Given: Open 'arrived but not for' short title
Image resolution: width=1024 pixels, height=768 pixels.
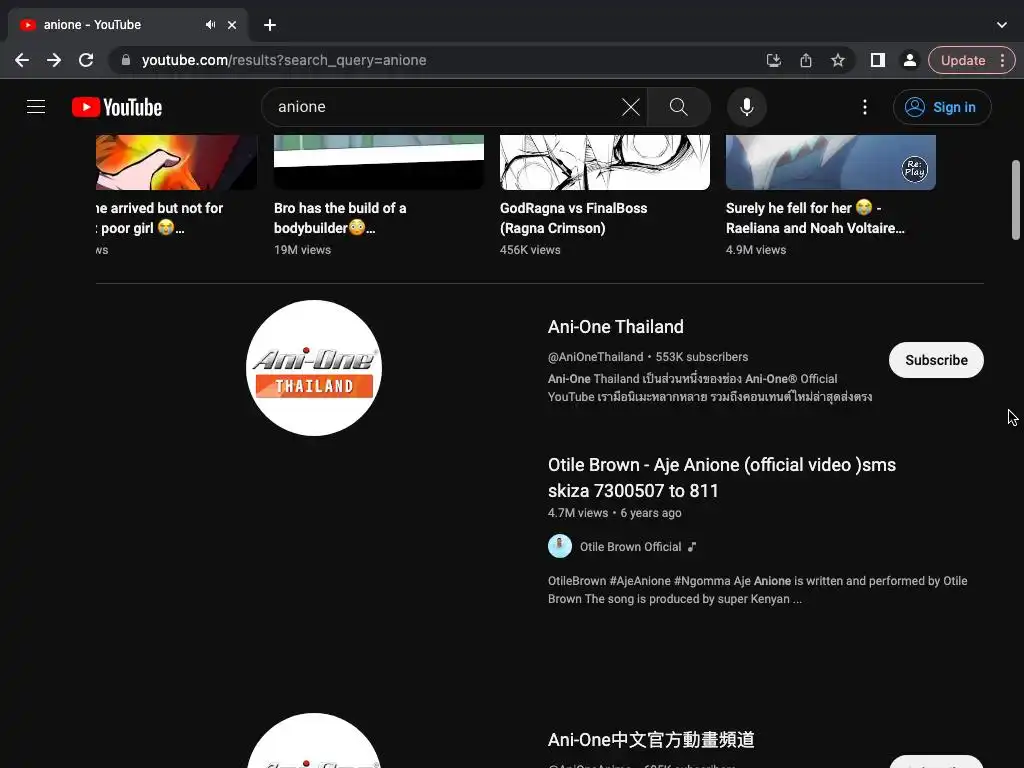Looking at the screenshot, I should pos(159,218).
